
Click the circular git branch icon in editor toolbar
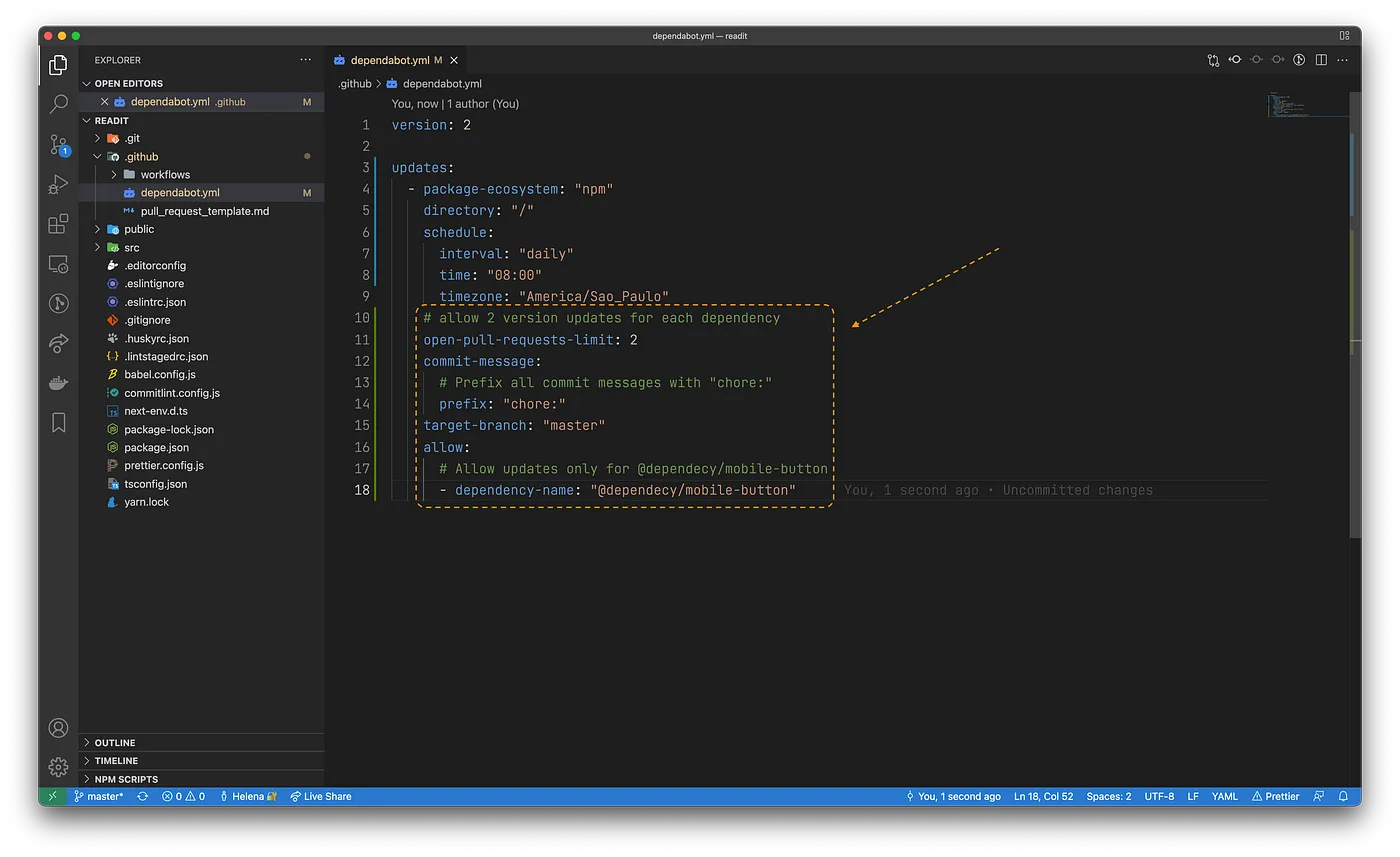(1299, 60)
